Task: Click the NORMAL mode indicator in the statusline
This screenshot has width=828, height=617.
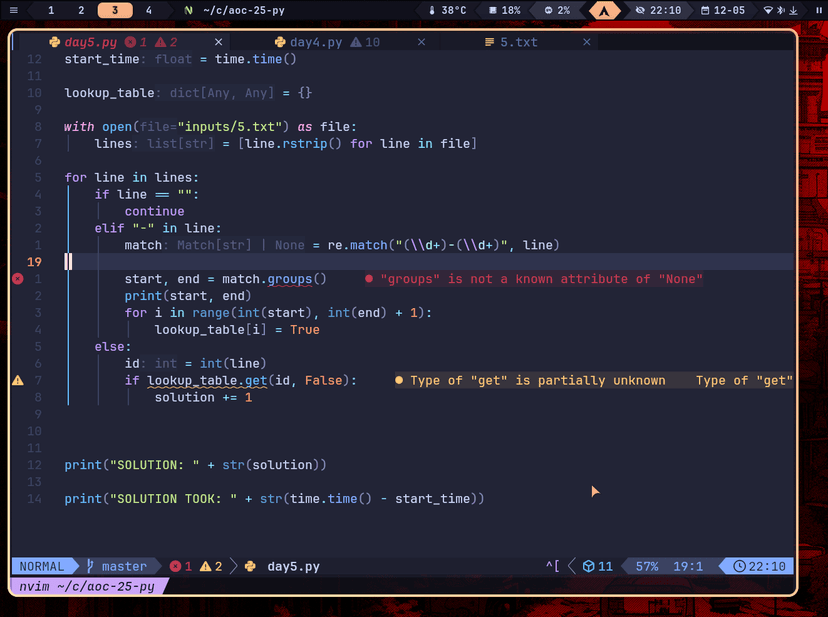Action: (x=41, y=566)
